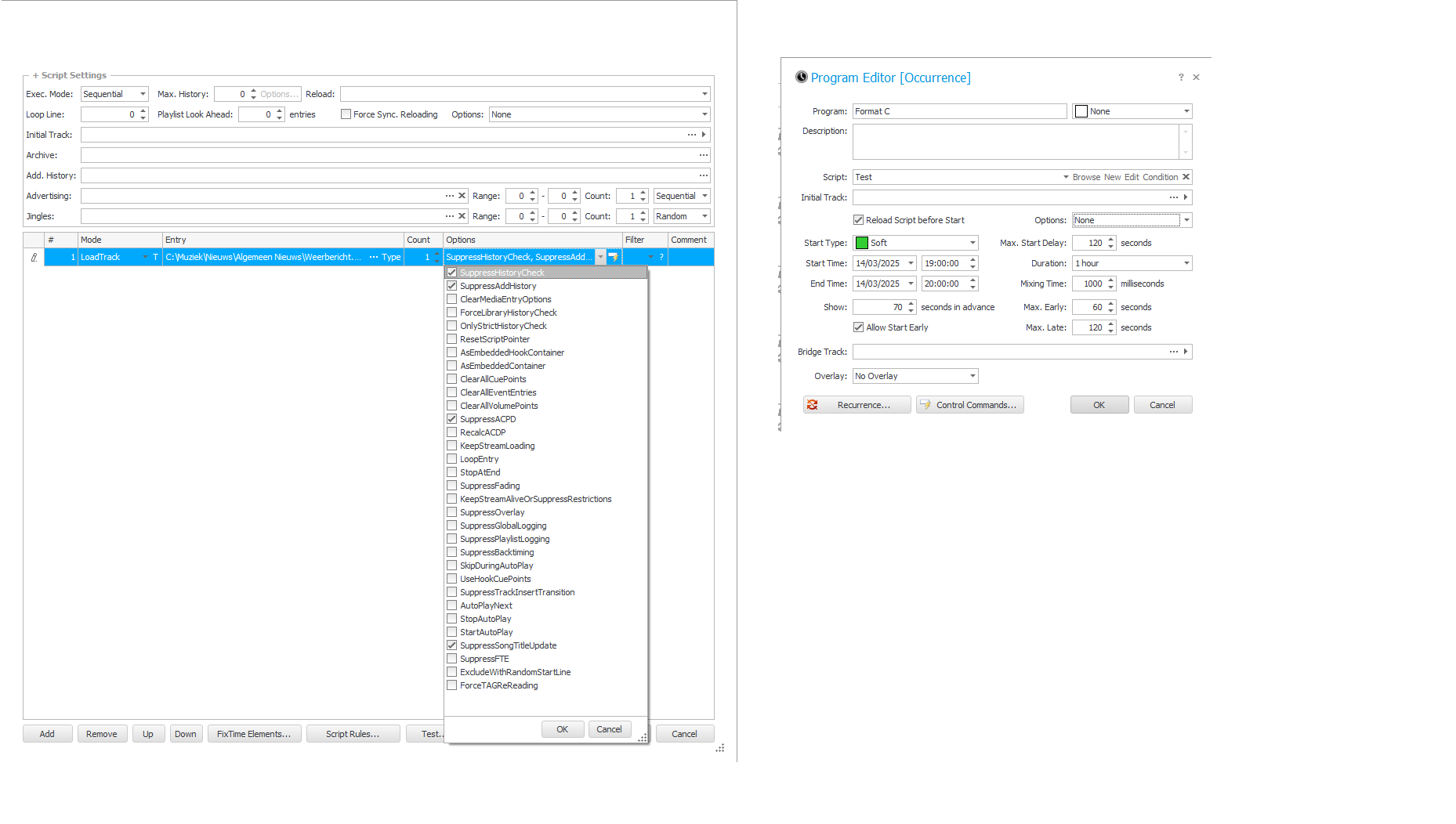The height and width of the screenshot is (824, 1456).
Task: Click into the Program name field
Action: (959, 111)
